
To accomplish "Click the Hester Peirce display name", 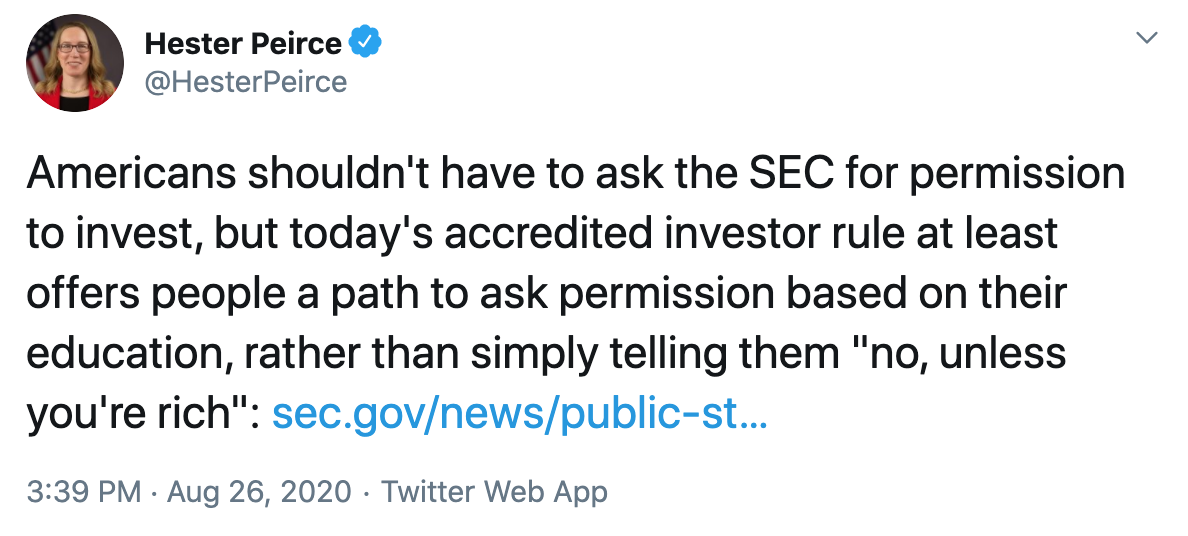I will pyautogui.click(x=243, y=43).
